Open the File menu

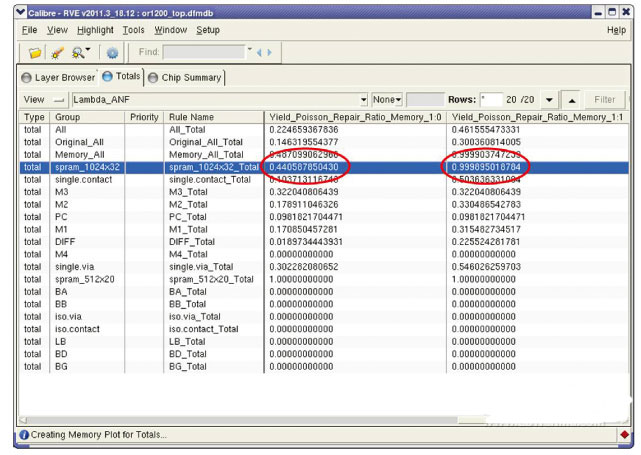[29, 30]
